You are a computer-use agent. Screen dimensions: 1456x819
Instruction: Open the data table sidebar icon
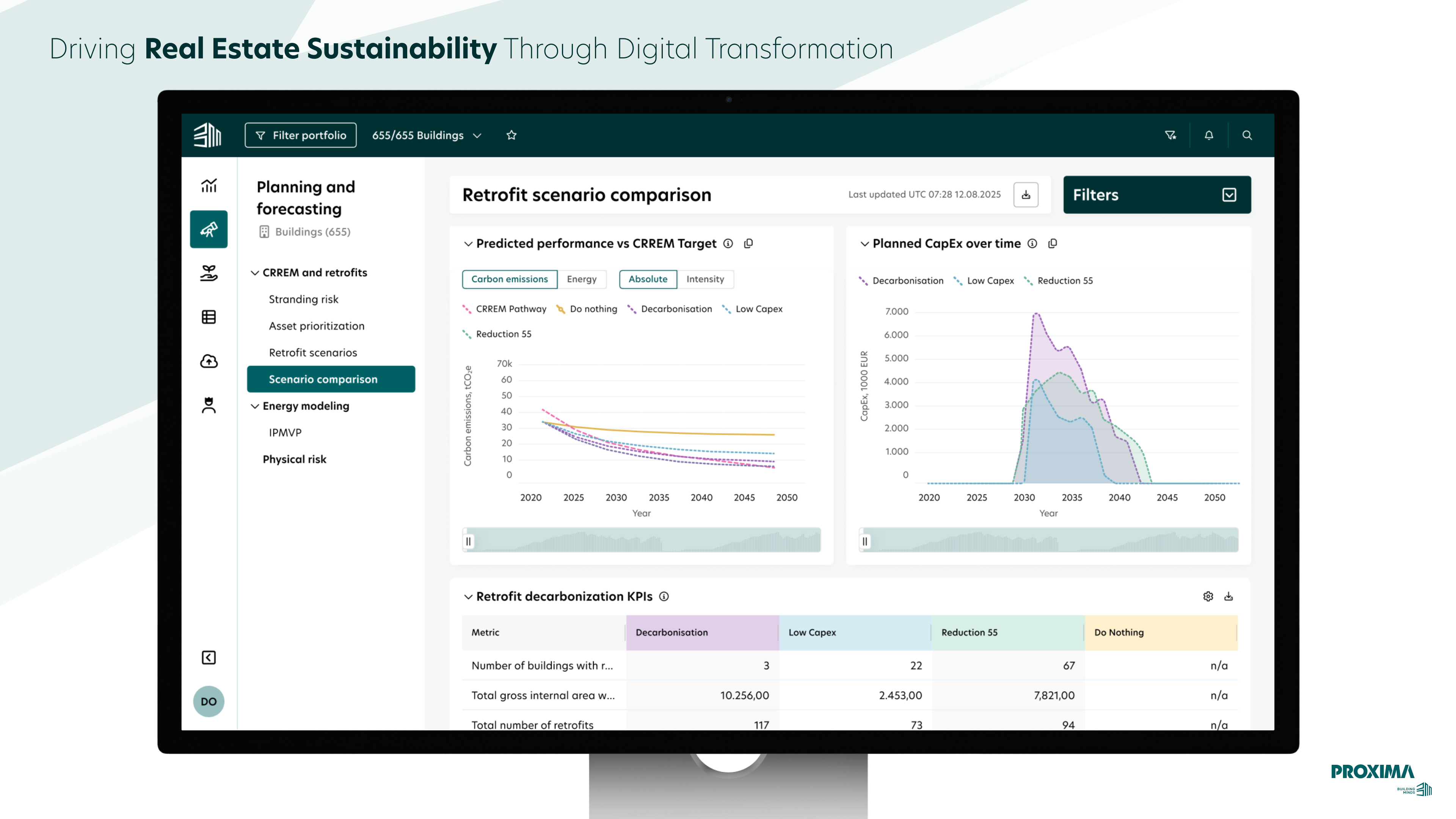pyautogui.click(x=209, y=317)
